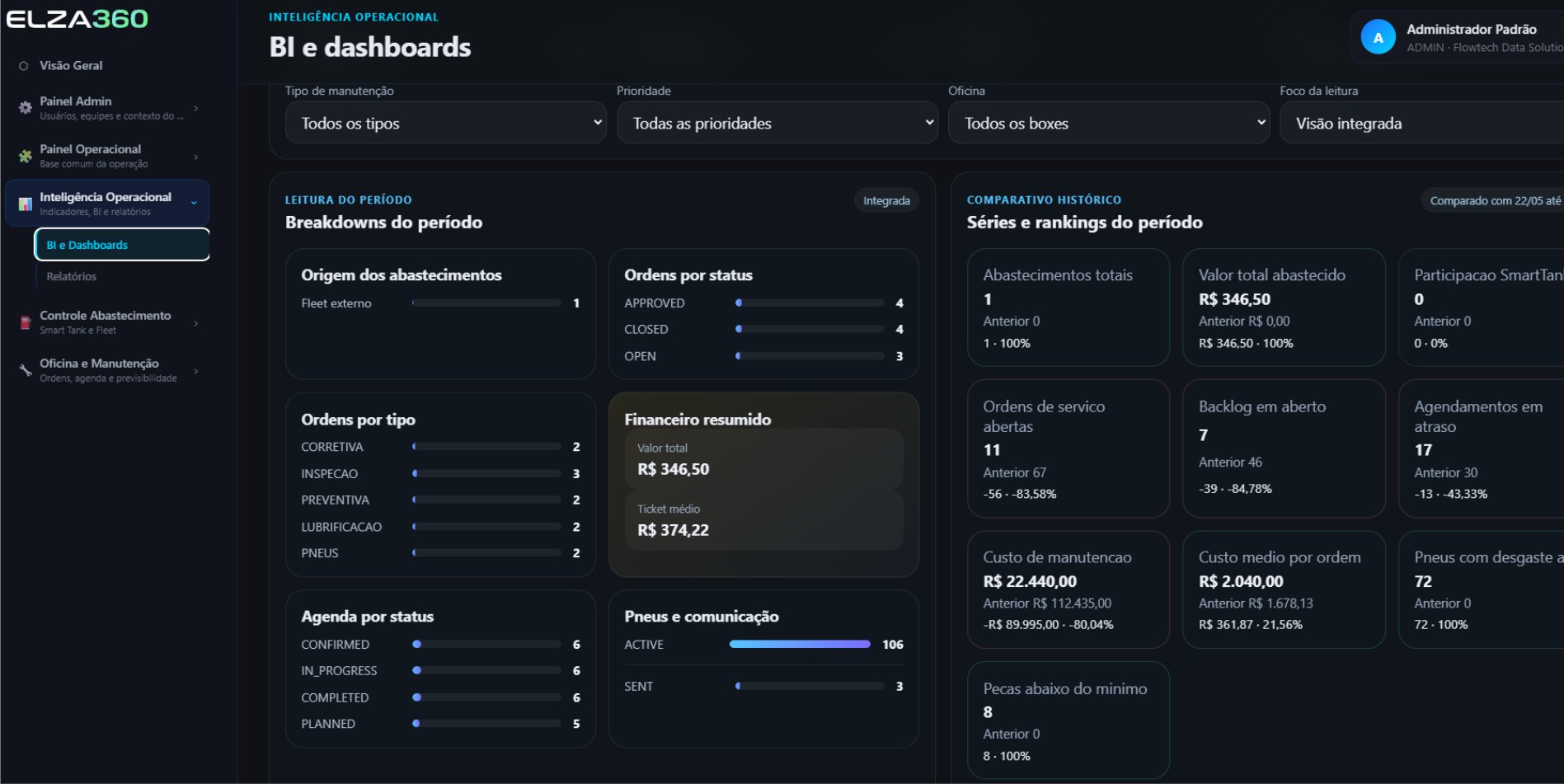Open the Oficina boxes dropdown

(1109, 123)
